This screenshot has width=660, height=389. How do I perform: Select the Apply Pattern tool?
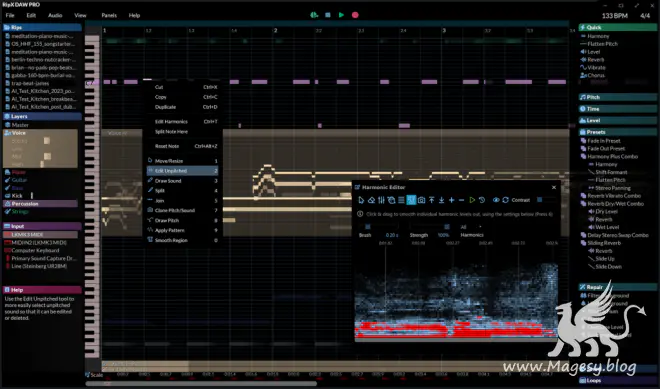point(182,230)
